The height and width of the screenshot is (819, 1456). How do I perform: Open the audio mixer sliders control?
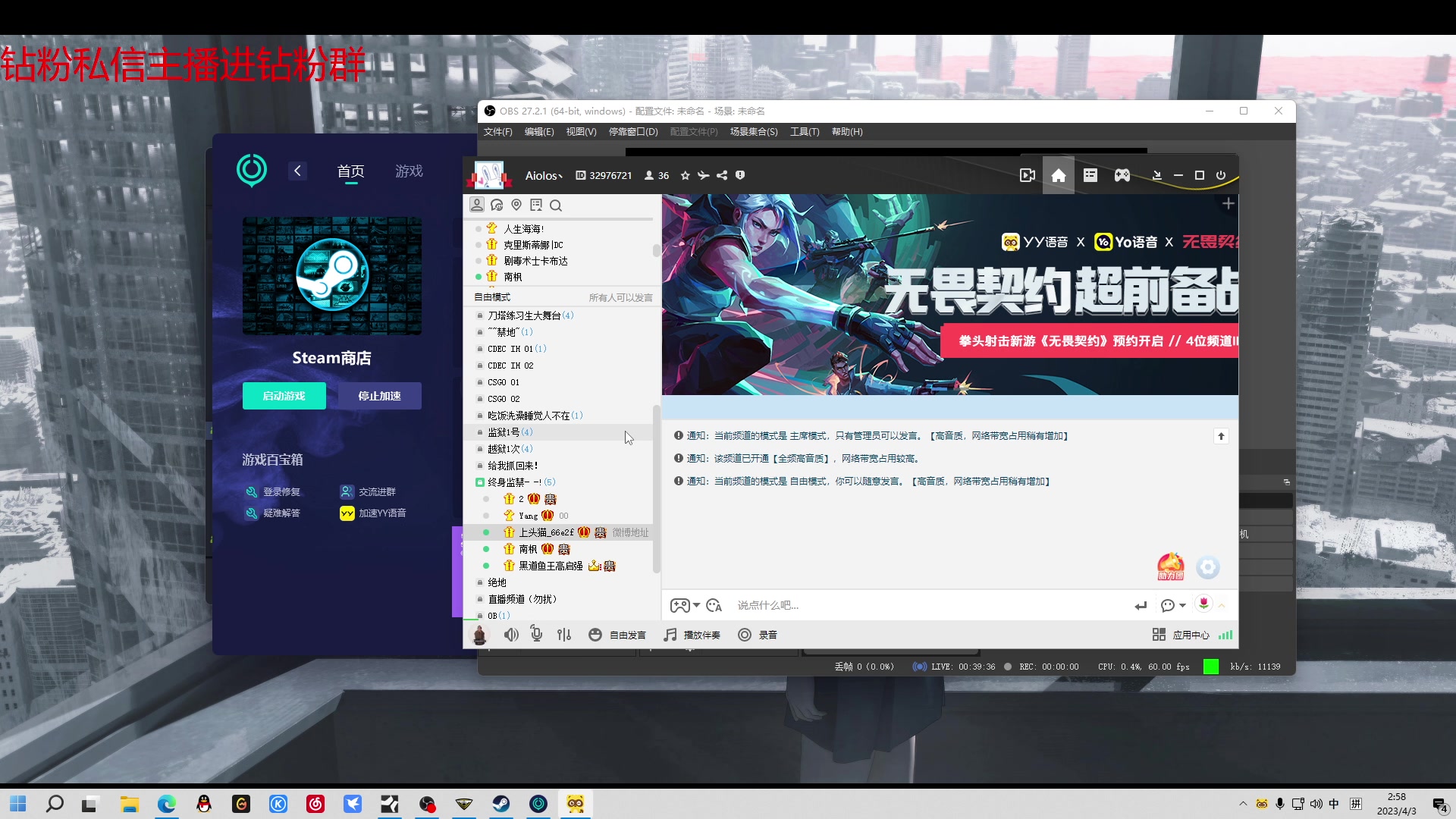tap(563, 635)
